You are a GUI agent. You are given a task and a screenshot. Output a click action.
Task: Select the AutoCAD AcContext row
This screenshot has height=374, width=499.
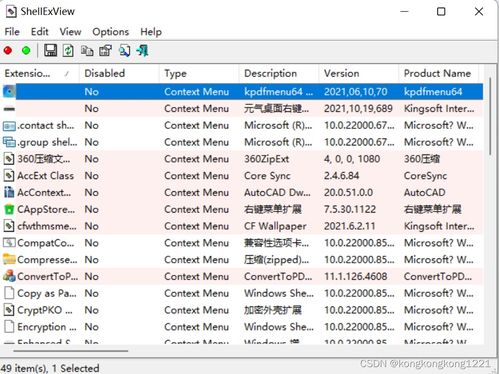pos(243,193)
